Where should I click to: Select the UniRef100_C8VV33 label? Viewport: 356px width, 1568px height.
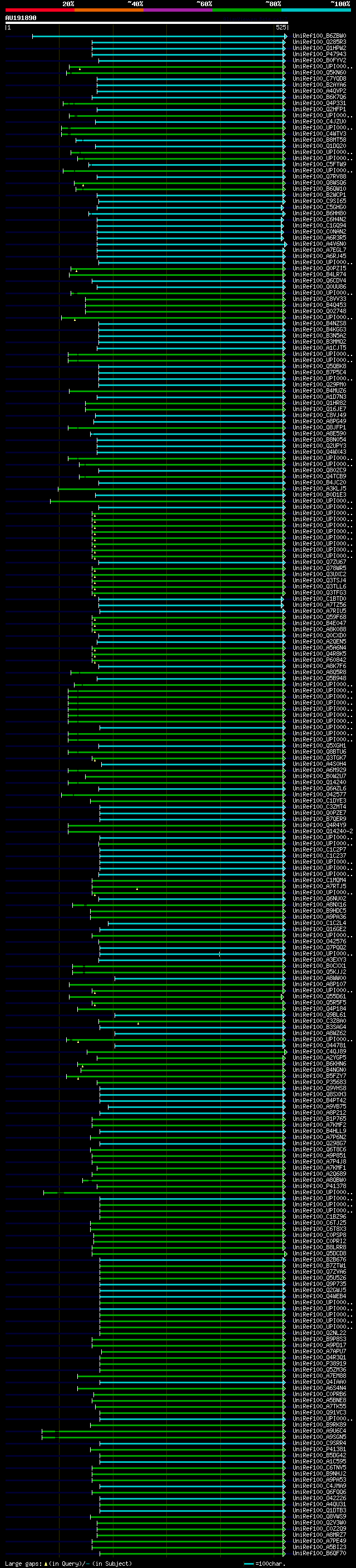[x=319, y=299]
